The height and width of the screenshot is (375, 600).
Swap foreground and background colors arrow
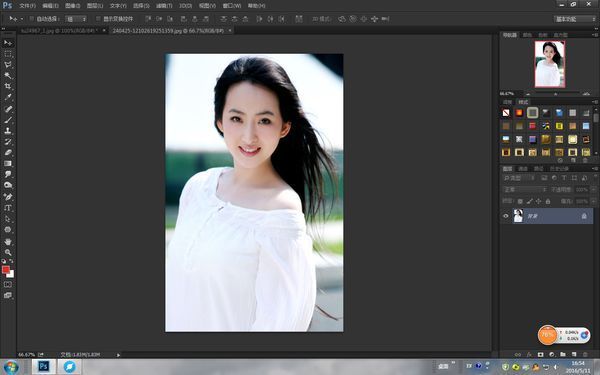11,261
